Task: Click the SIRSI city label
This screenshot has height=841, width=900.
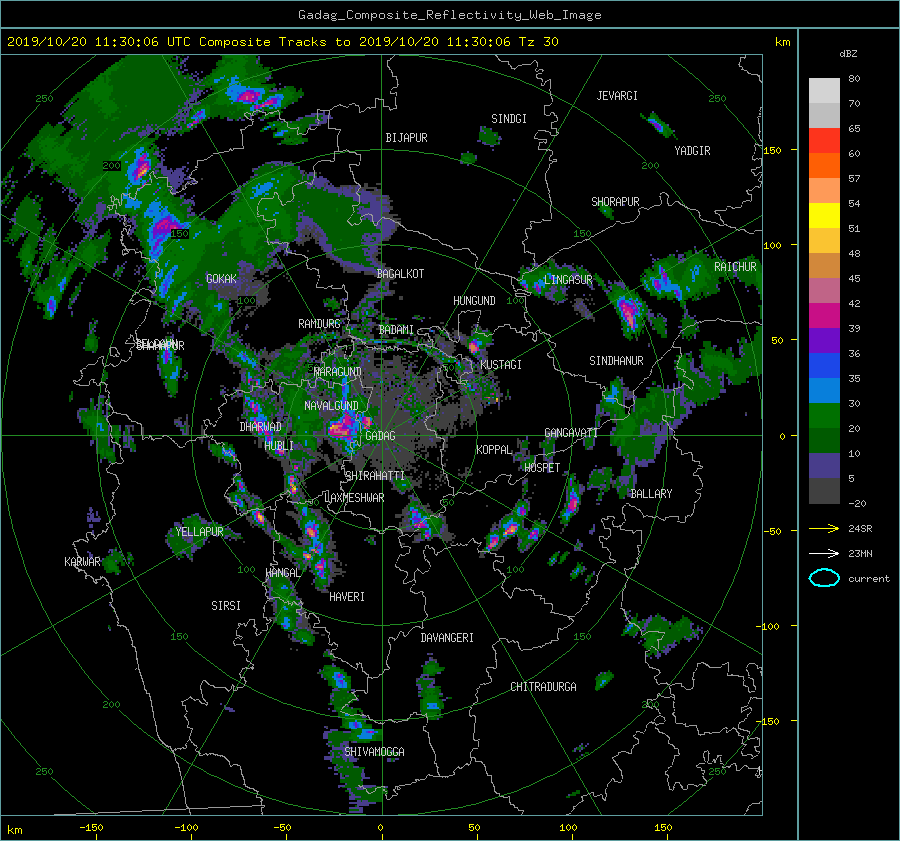Action: (226, 606)
